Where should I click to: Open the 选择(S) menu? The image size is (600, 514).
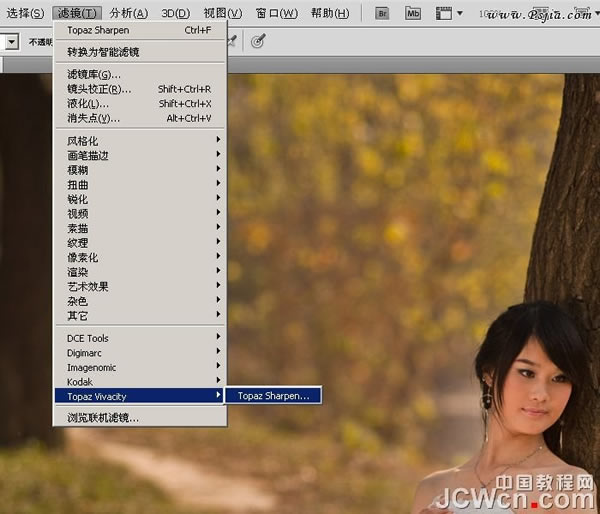tap(25, 13)
